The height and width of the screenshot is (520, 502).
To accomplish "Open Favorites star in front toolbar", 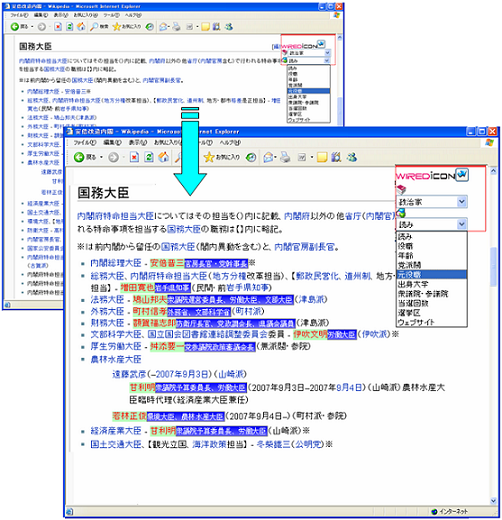I will point(209,157).
